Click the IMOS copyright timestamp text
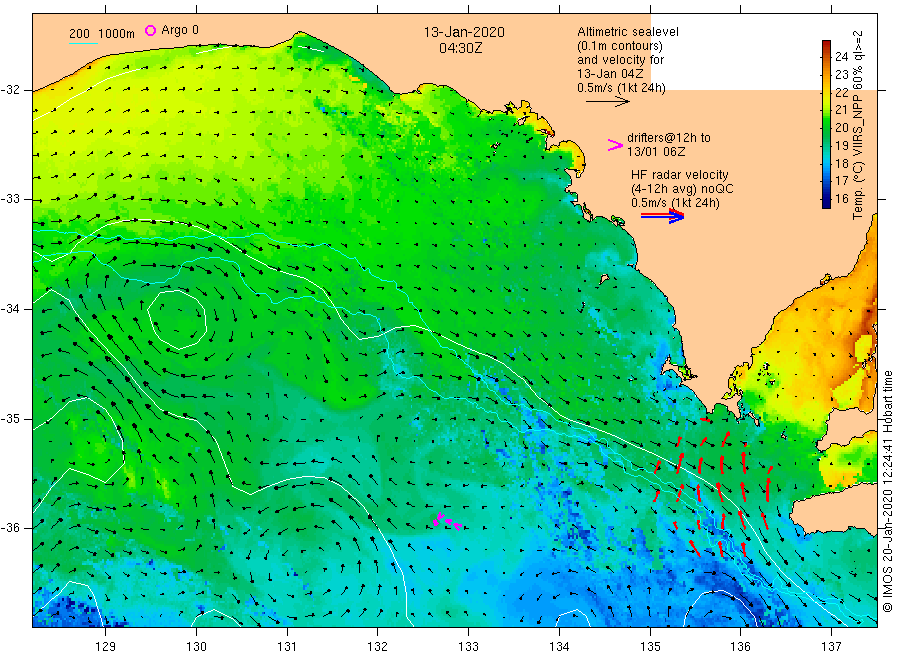The width and height of the screenshot is (900, 660). [x=887, y=491]
